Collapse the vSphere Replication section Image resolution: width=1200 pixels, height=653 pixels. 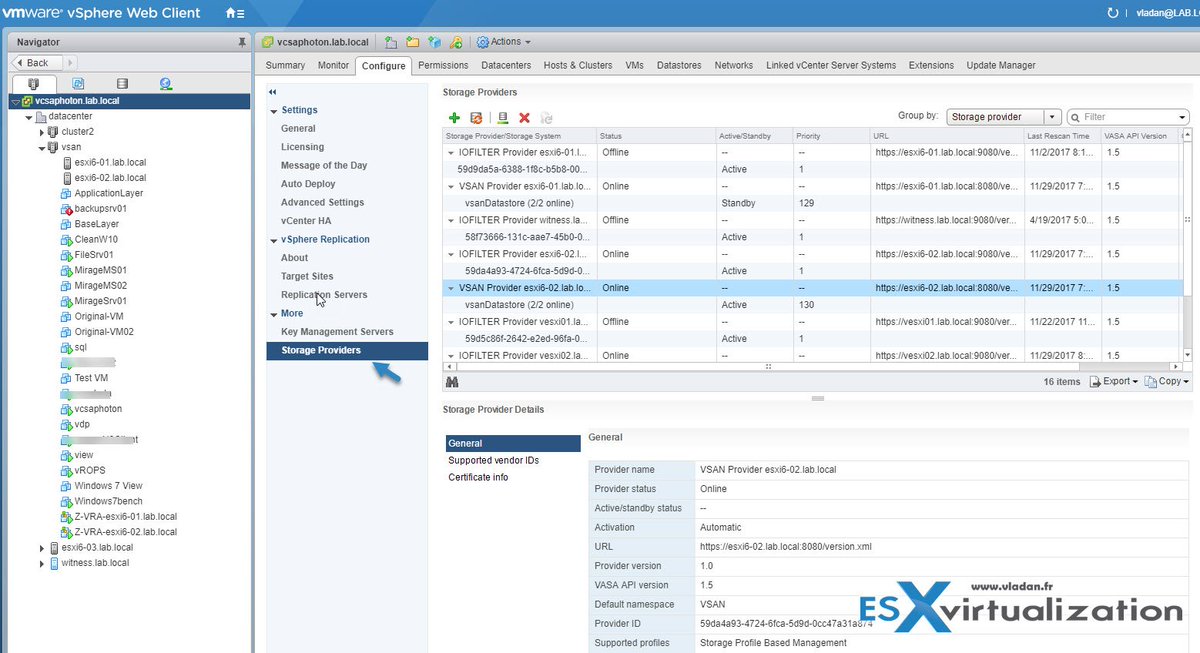[x=274, y=240]
